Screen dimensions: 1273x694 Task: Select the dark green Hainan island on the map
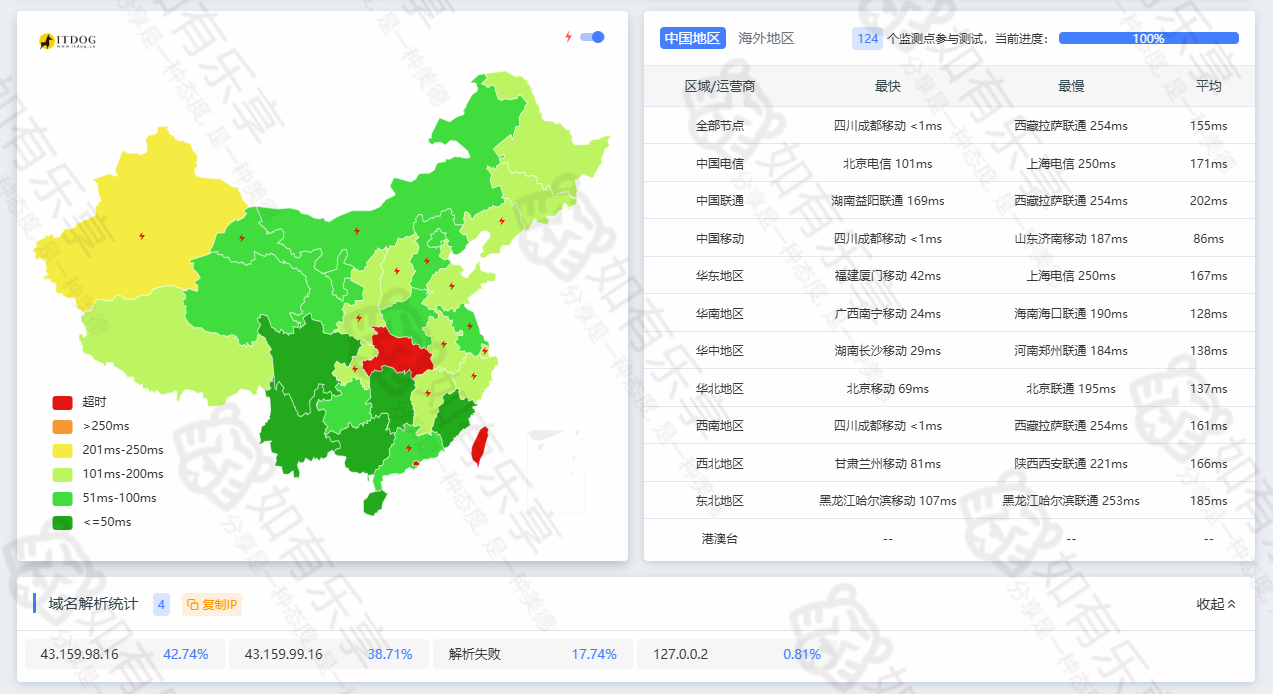click(x=374, y=502)
